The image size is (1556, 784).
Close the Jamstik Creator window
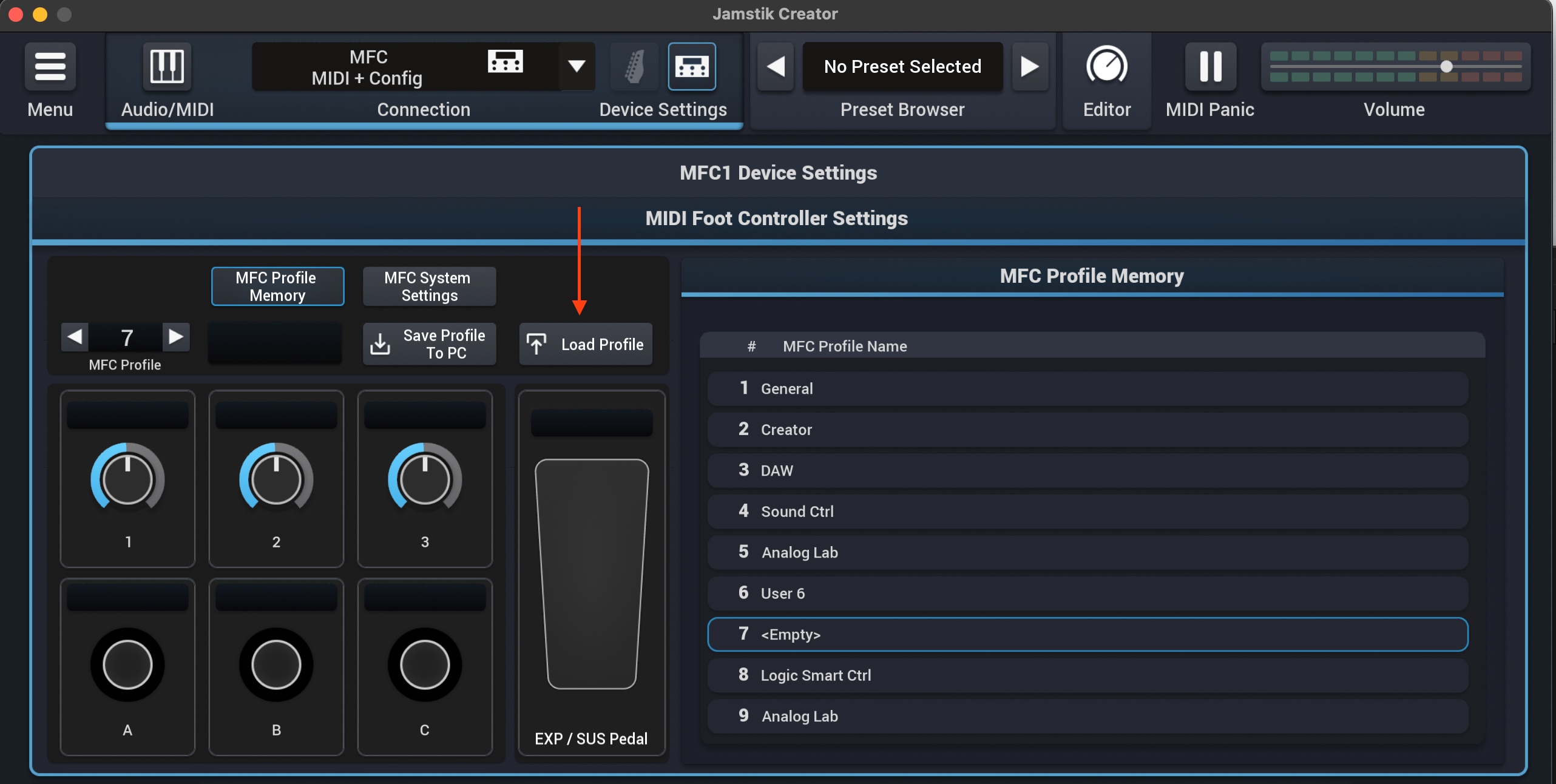(16, 14)
